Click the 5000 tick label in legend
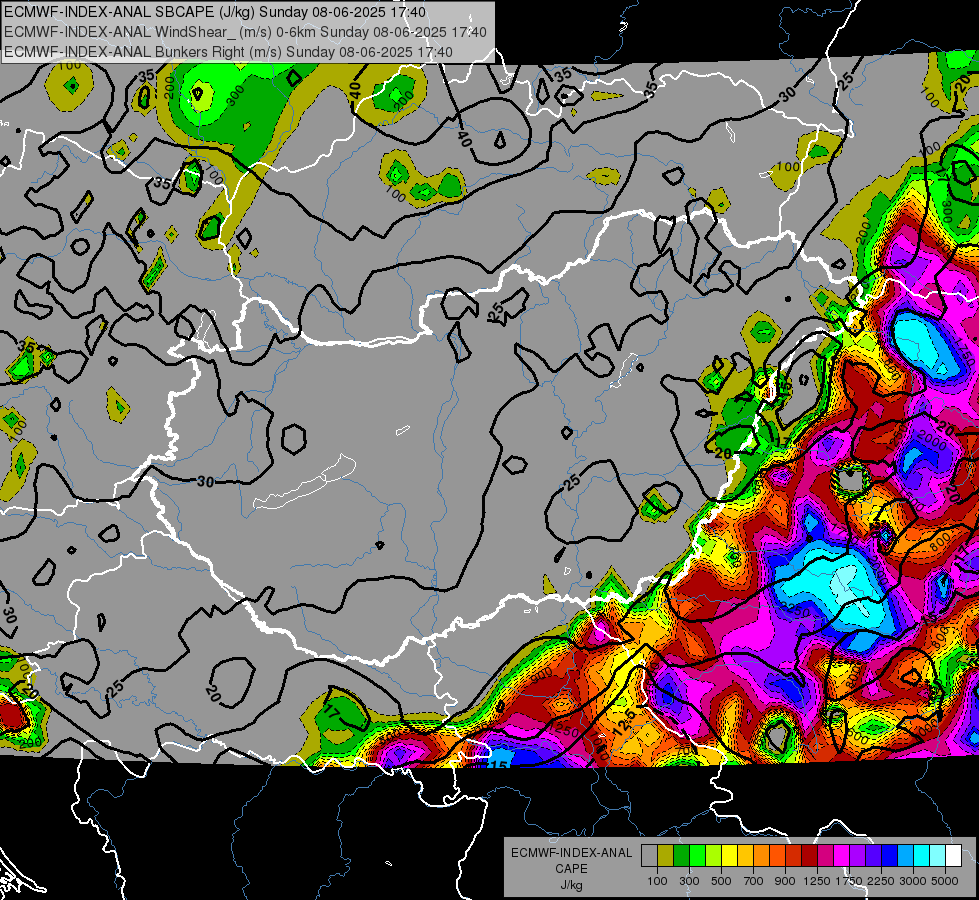 click(x=945, y=881)
